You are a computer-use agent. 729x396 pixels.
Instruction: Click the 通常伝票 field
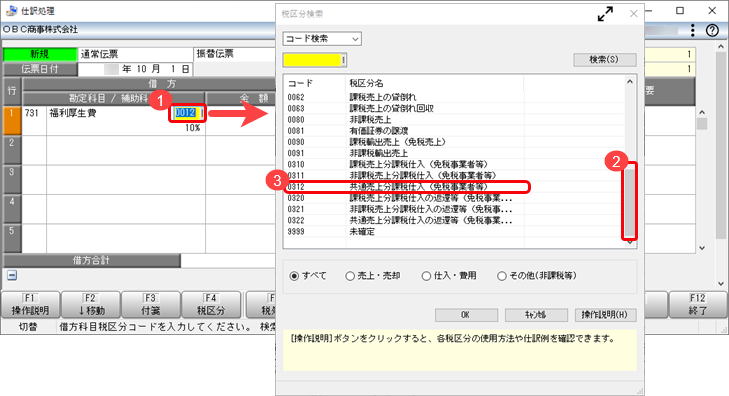point(135,54)
